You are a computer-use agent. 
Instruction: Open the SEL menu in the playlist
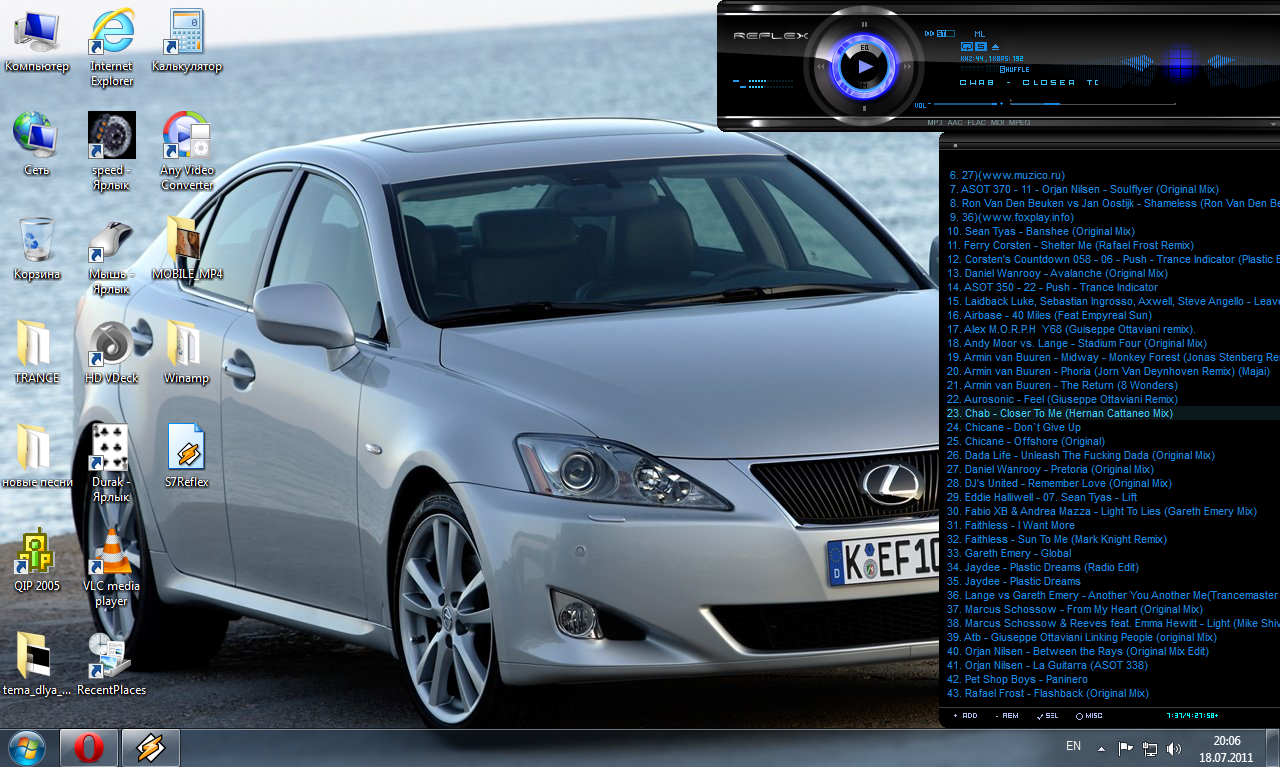[1048, 716]
